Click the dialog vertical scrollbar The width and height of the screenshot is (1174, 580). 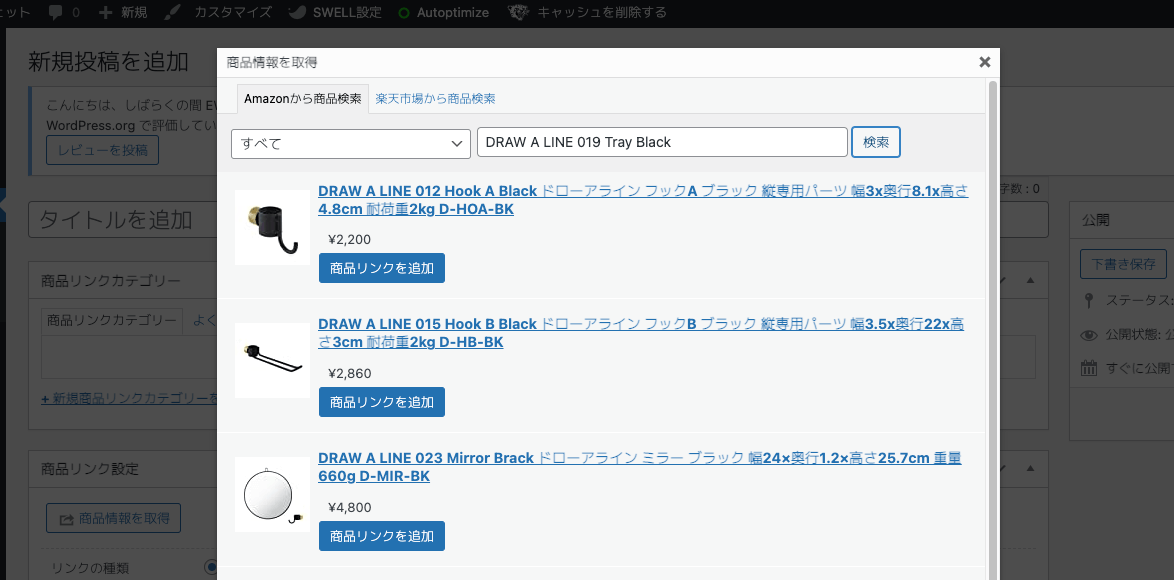tap(994, 329)
